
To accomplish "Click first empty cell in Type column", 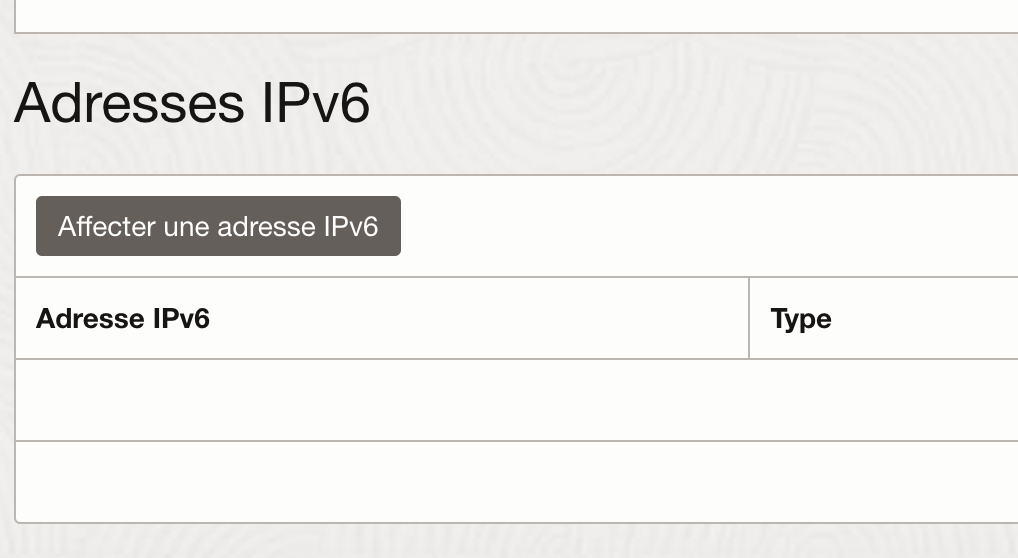I will point(884,400).
